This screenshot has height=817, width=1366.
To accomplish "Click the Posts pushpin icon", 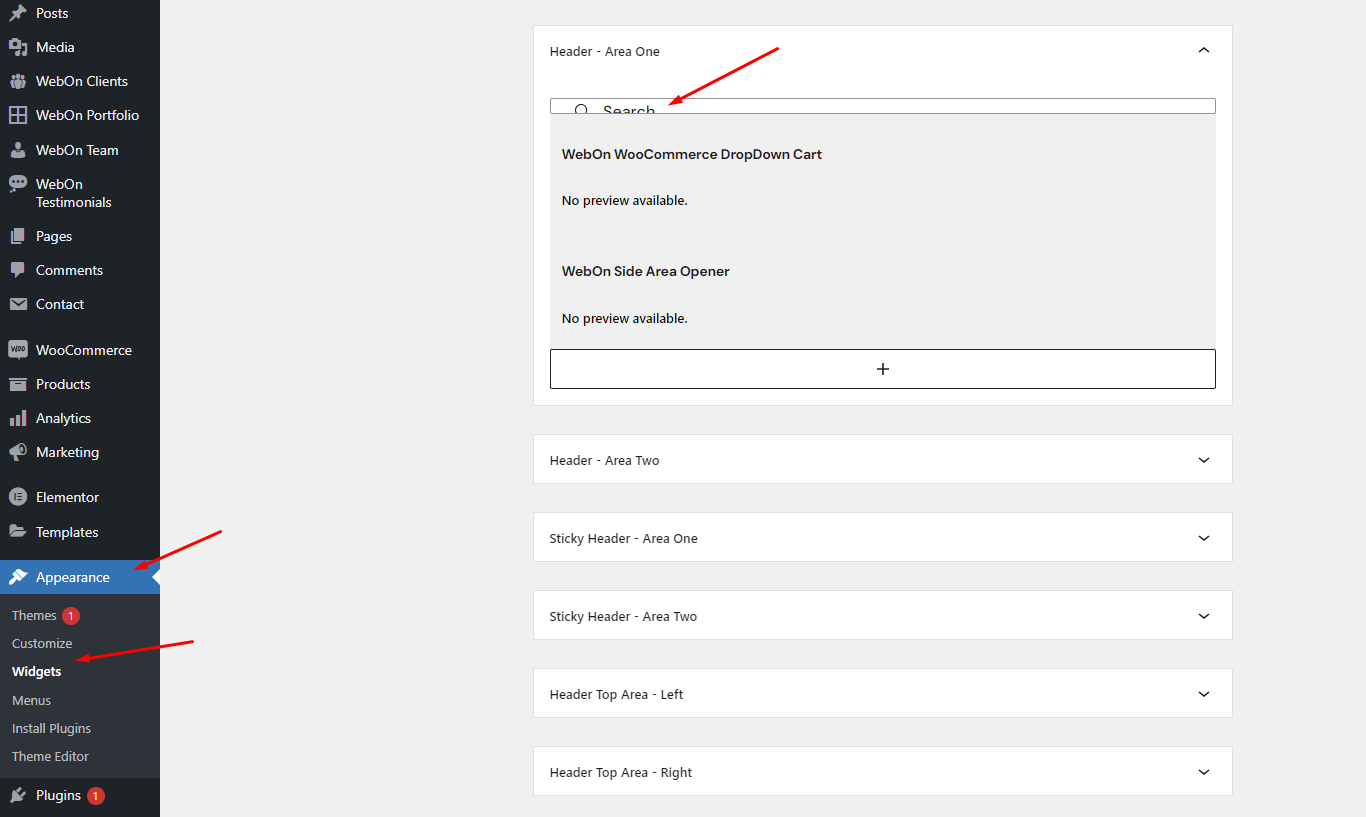I will [x=18, y=13].
